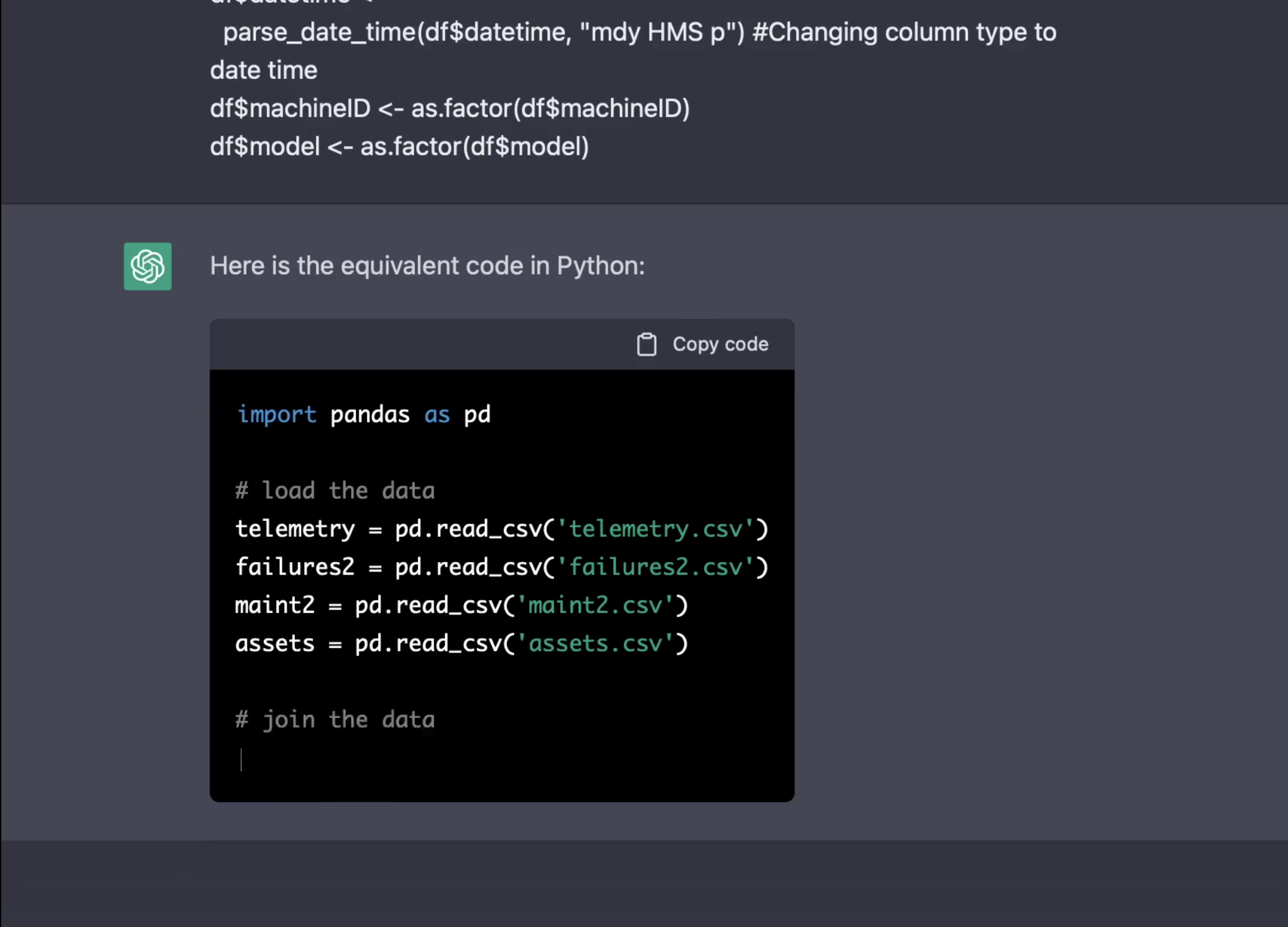Click the '# join the data' comment
The image size is (1288, 927).
[x=335, y=719]
